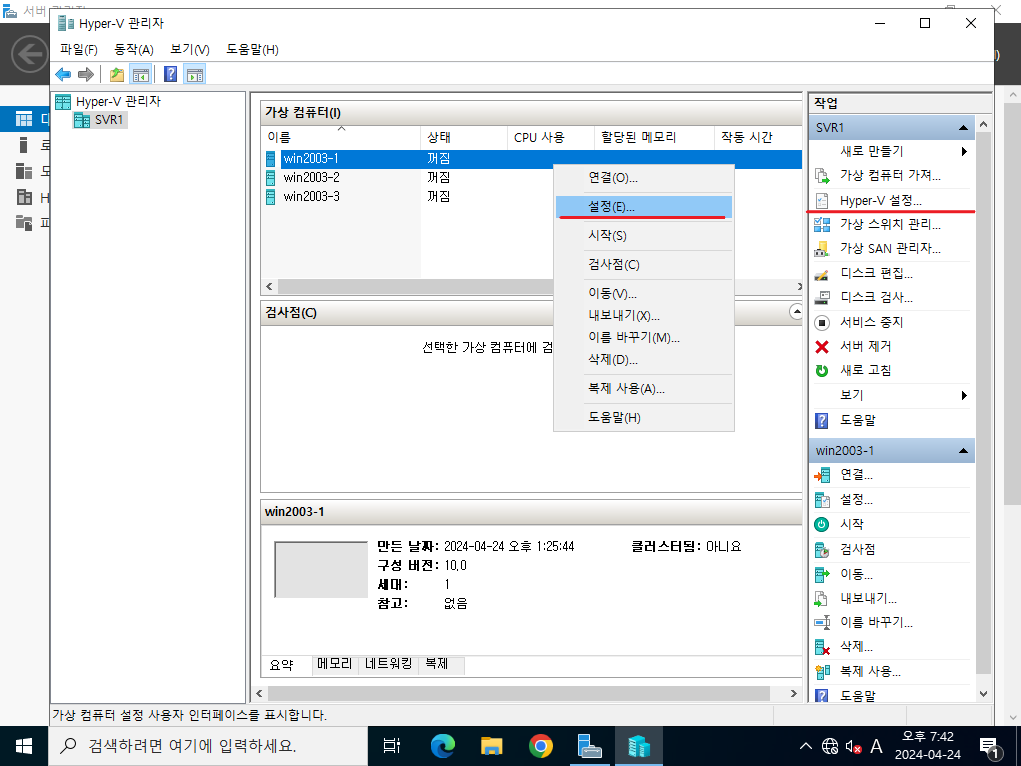Click the toolbar Back arrow icon
The height and width of the screenshot is (766, 1021).
(x=63, y=74)
